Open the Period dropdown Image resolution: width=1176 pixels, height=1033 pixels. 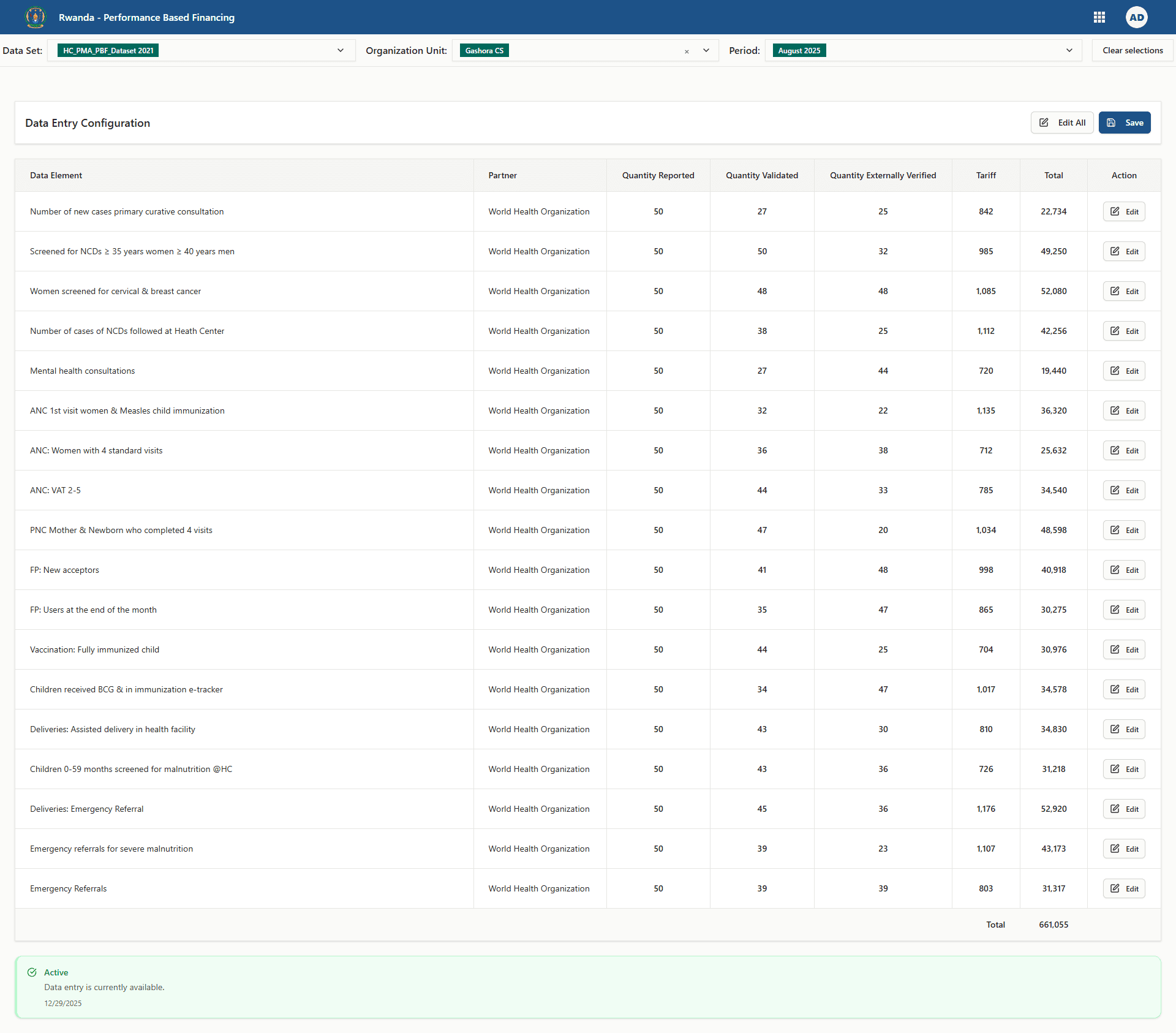(x=1069, y=50)
